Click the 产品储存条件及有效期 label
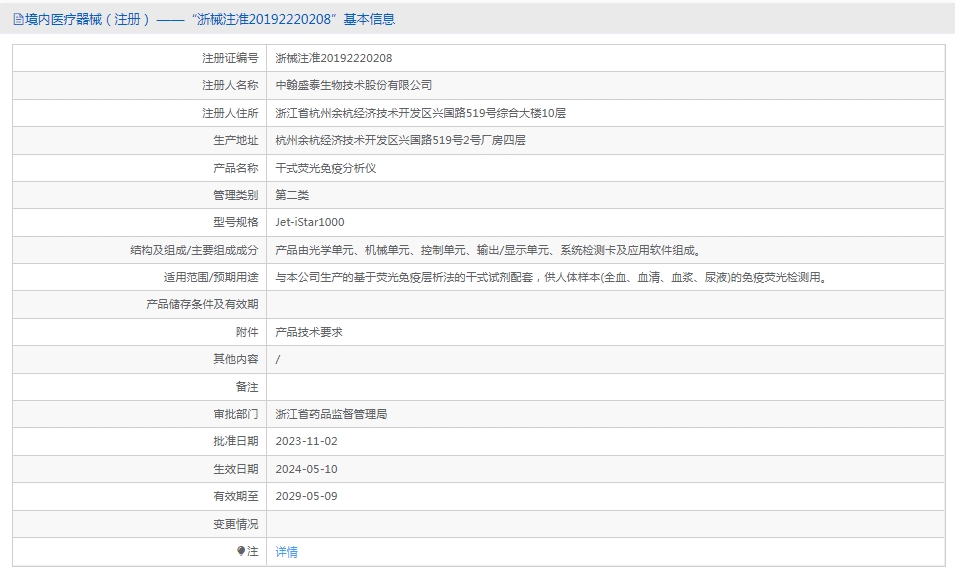 click(x=202, y=304)
